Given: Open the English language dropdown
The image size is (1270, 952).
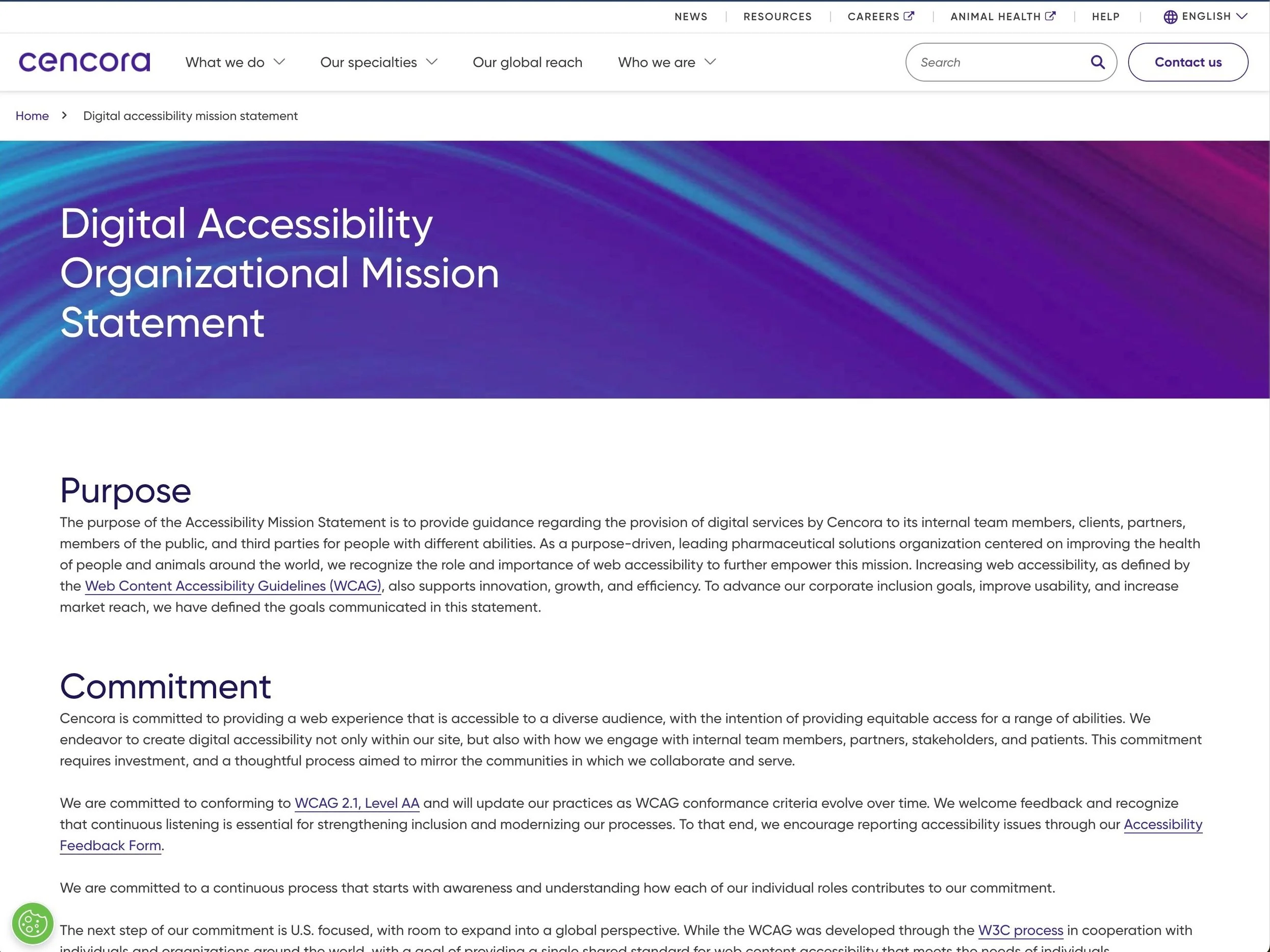Looking at the screenshot, I should 1205,17.
